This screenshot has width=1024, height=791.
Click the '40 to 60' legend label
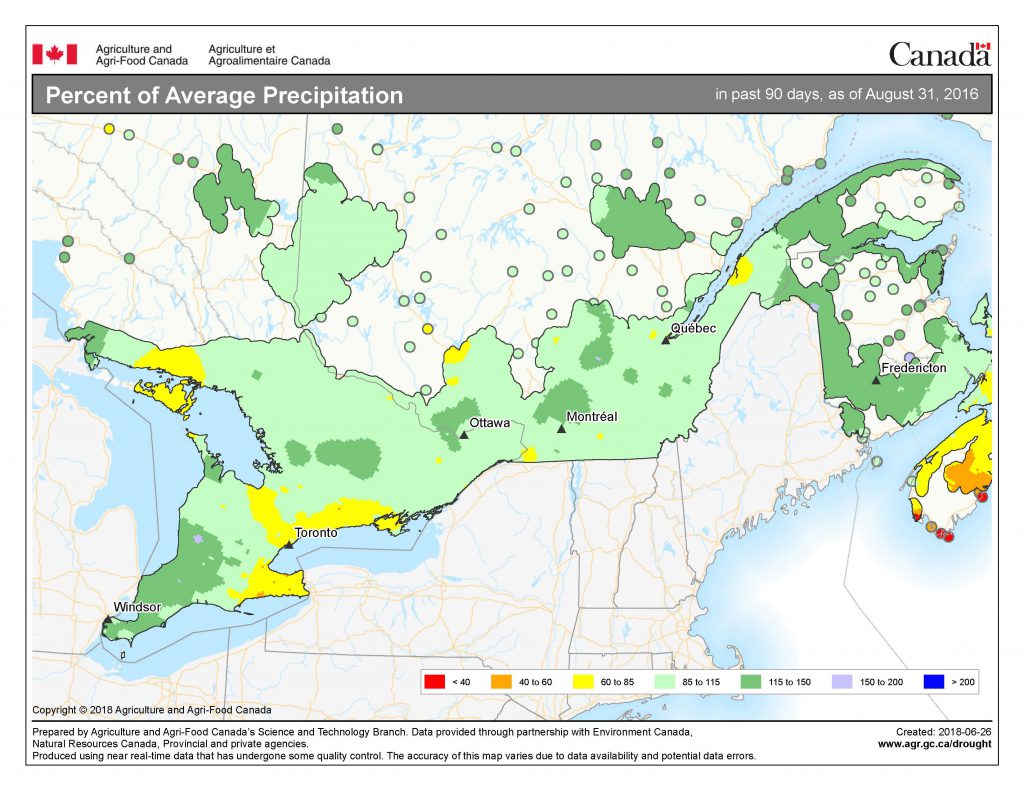(x=535, y=682)
